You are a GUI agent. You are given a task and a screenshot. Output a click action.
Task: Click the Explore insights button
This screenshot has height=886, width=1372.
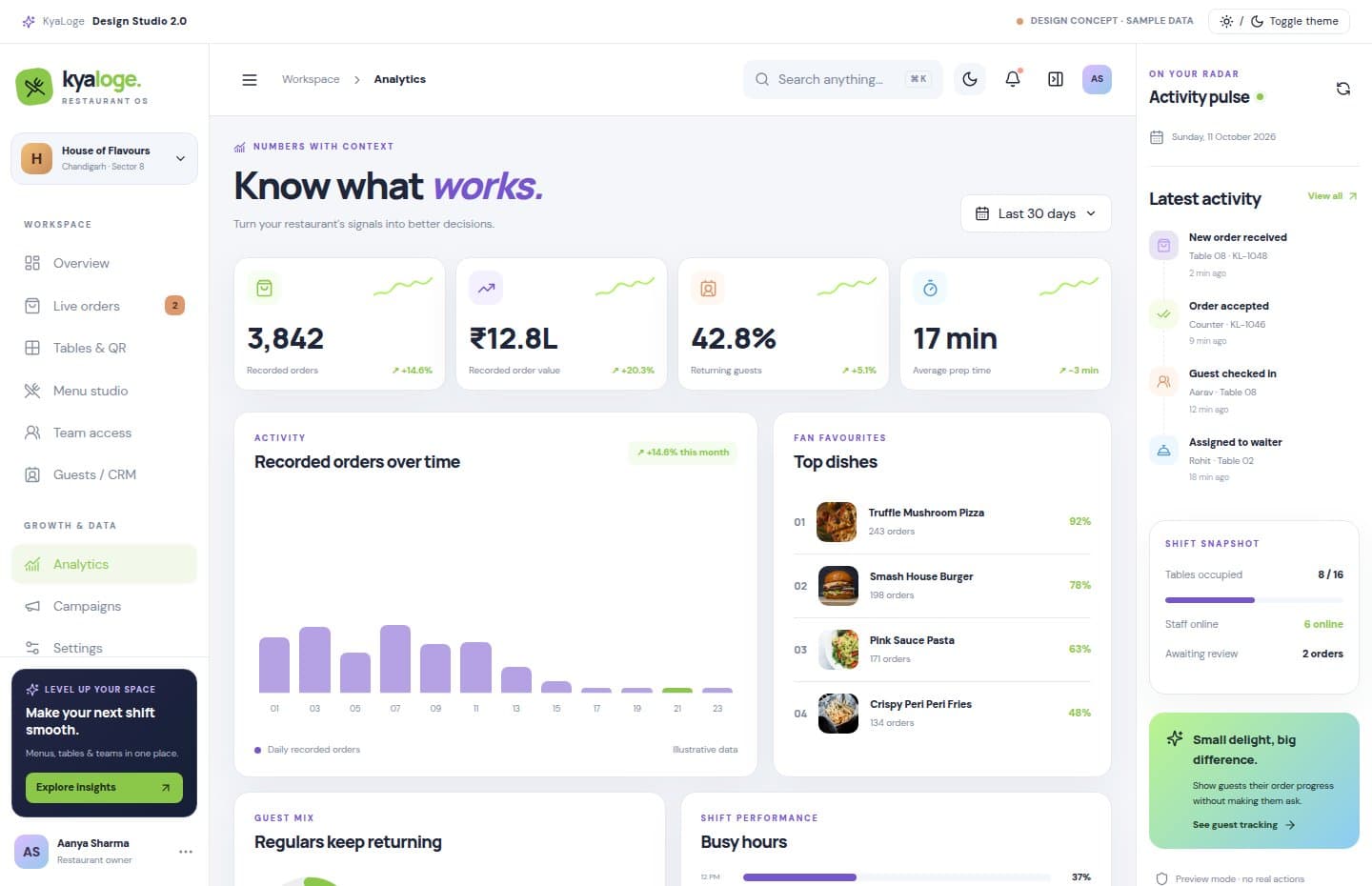click(104, 787)
